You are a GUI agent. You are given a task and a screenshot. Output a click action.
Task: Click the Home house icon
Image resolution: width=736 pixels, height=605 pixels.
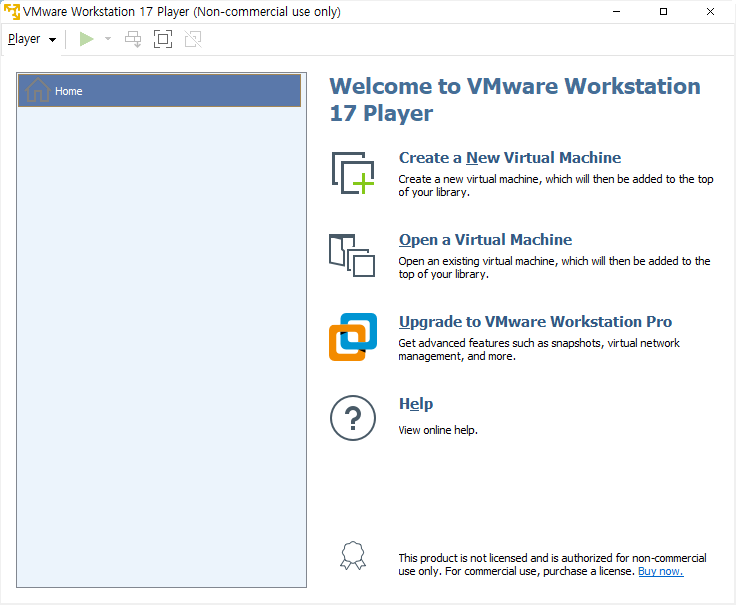point(38,90)
